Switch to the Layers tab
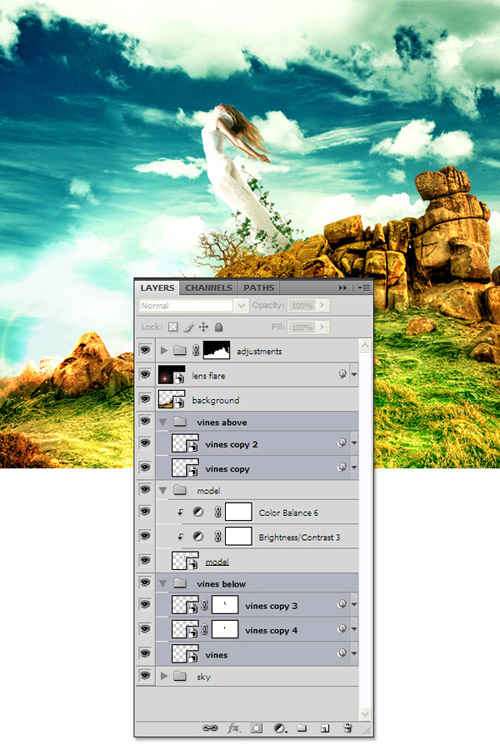The image size is (500, 745). point(157,288)
